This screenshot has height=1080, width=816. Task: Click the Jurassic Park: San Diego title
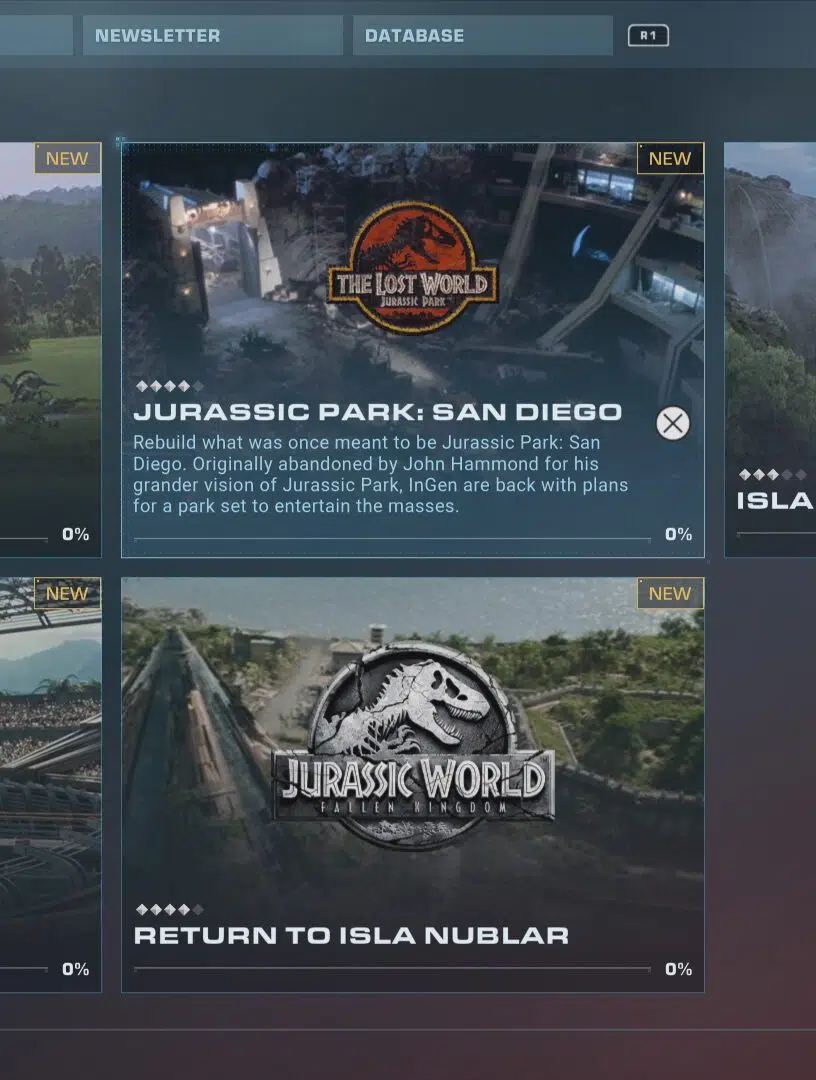tap(377, 412)
